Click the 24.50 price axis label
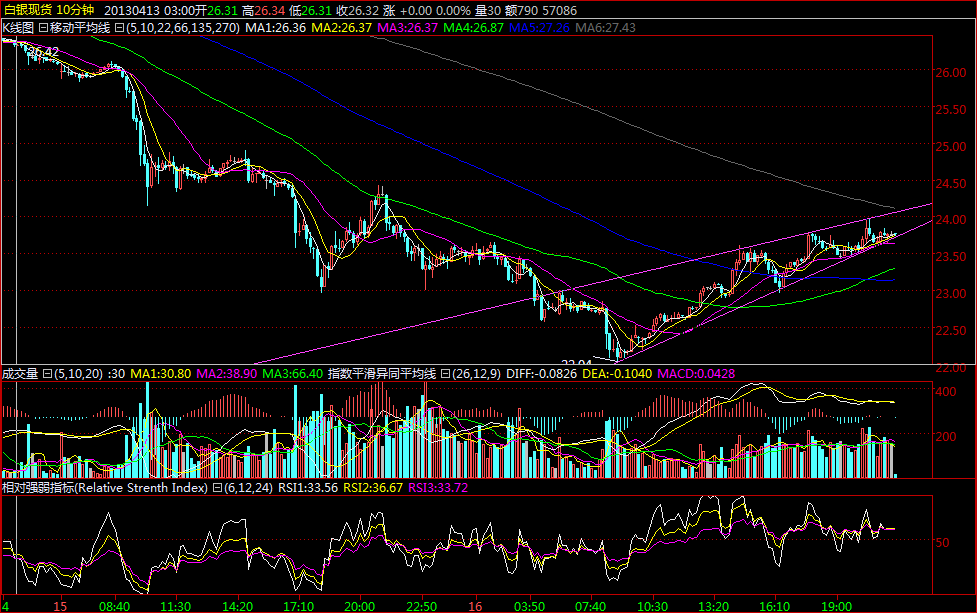This screenshot has width=977, height=613. pyautogui.click(x=951, y=183)
